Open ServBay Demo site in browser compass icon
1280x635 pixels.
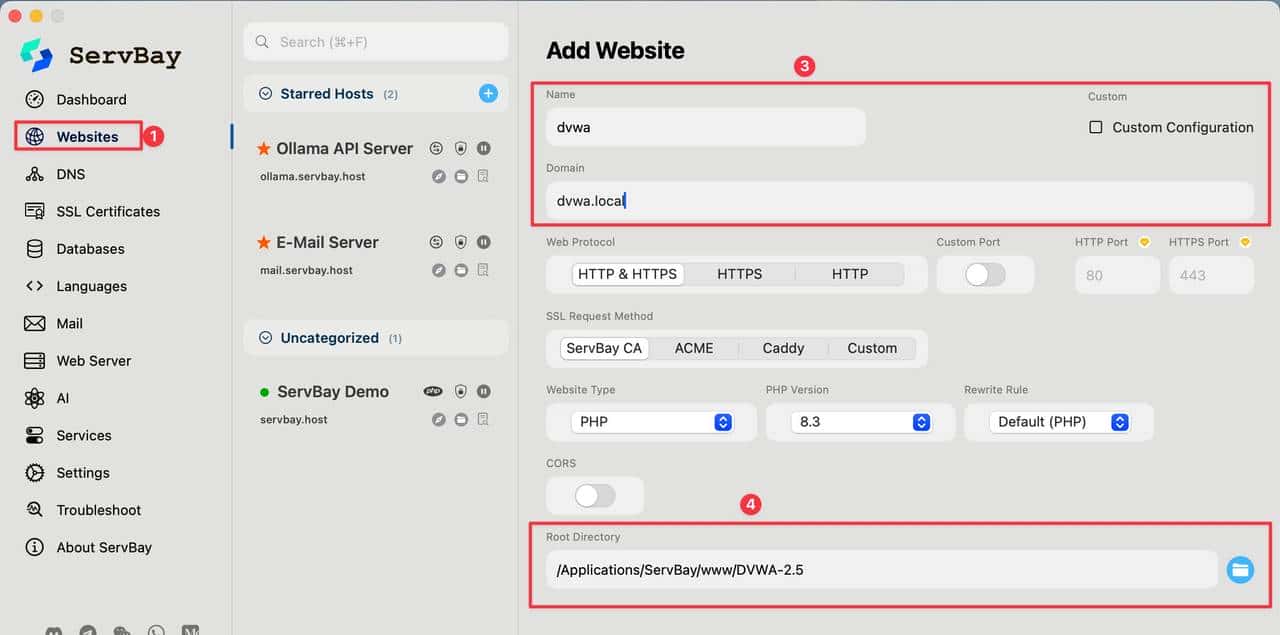pos(438,419)
